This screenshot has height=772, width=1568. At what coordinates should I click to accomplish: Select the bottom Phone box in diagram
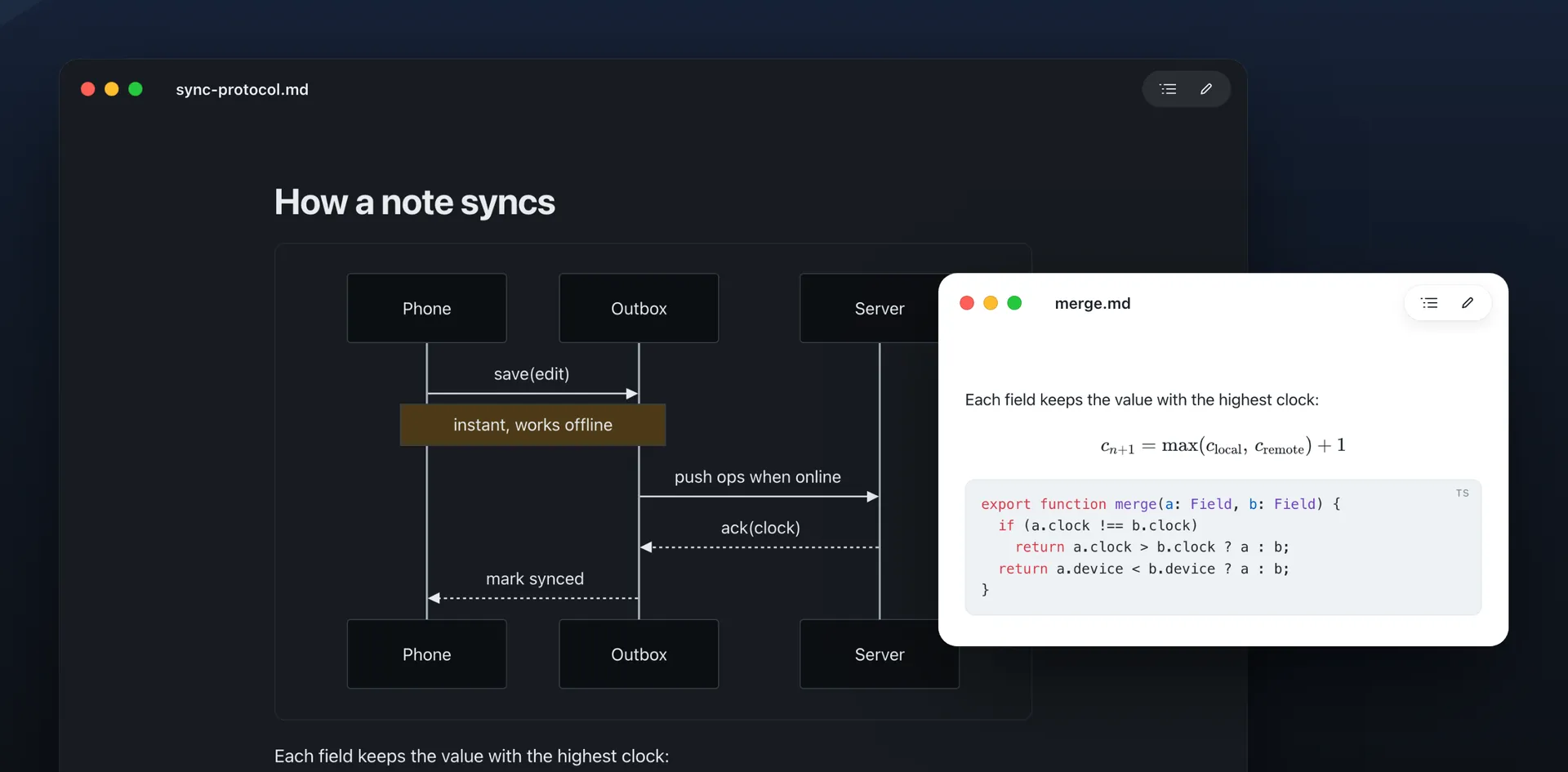(426, 654)
